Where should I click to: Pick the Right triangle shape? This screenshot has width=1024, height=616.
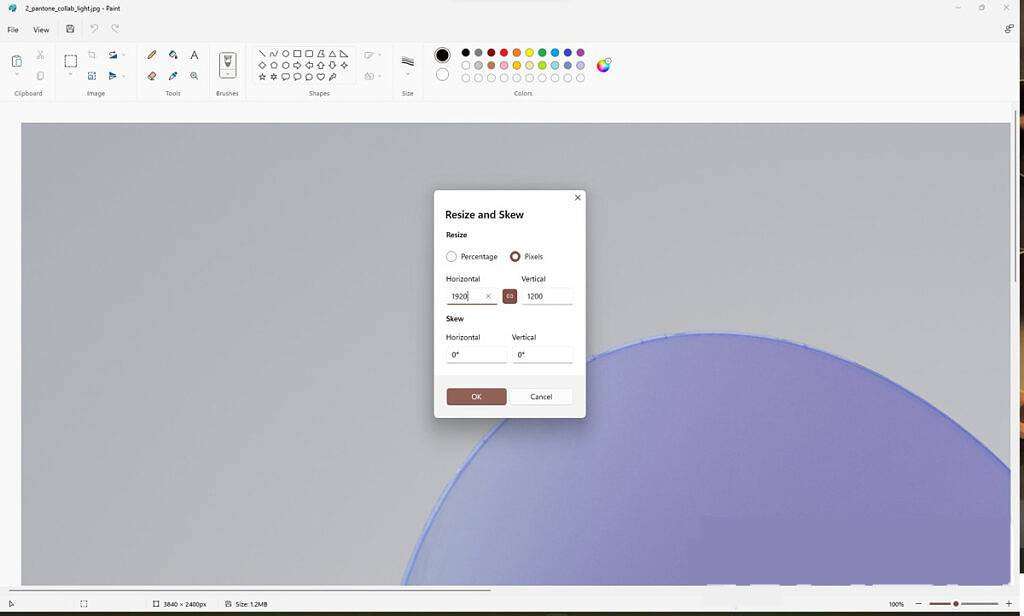344,54
